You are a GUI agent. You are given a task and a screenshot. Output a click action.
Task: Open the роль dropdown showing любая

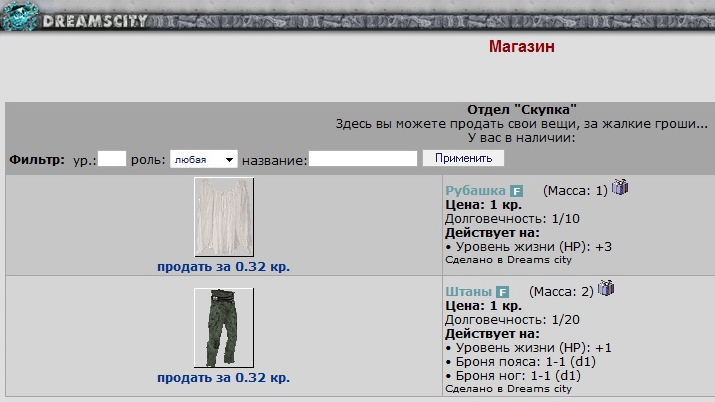coord(204,159)
